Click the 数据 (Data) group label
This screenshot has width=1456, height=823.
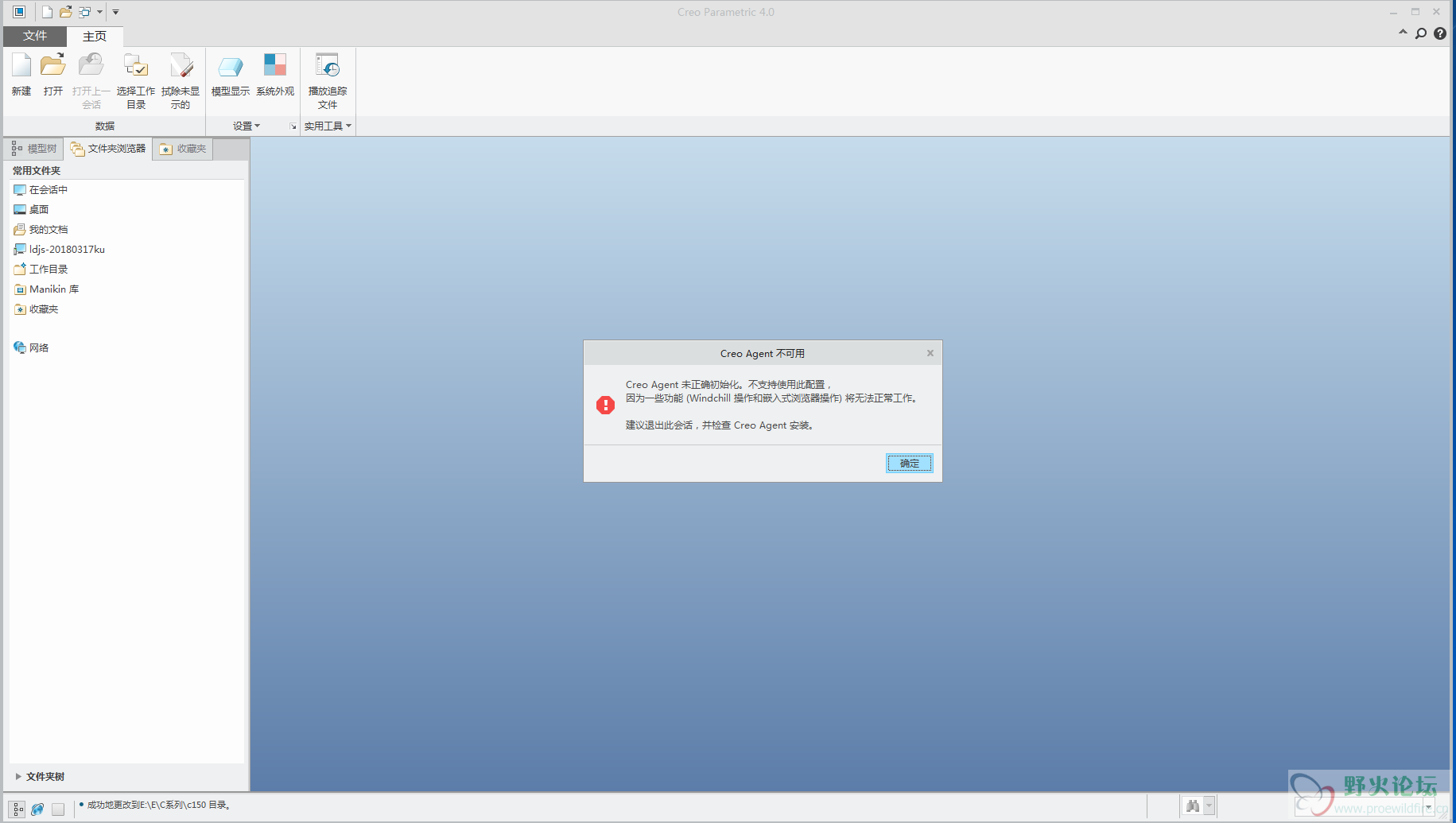click(105, 126)
